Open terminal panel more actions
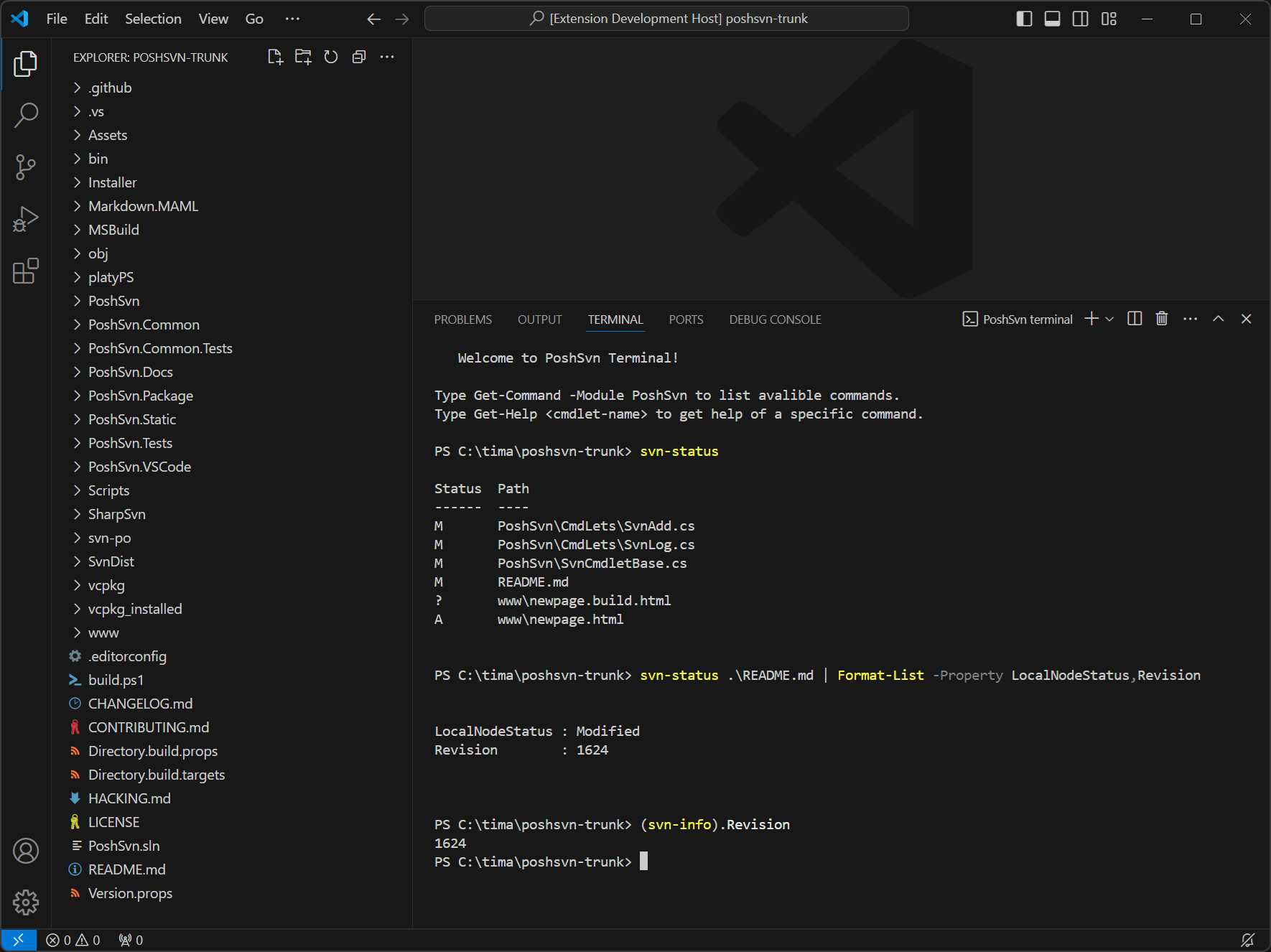This screenshot has width=1271, height=952. click(x=1190, y=319)
